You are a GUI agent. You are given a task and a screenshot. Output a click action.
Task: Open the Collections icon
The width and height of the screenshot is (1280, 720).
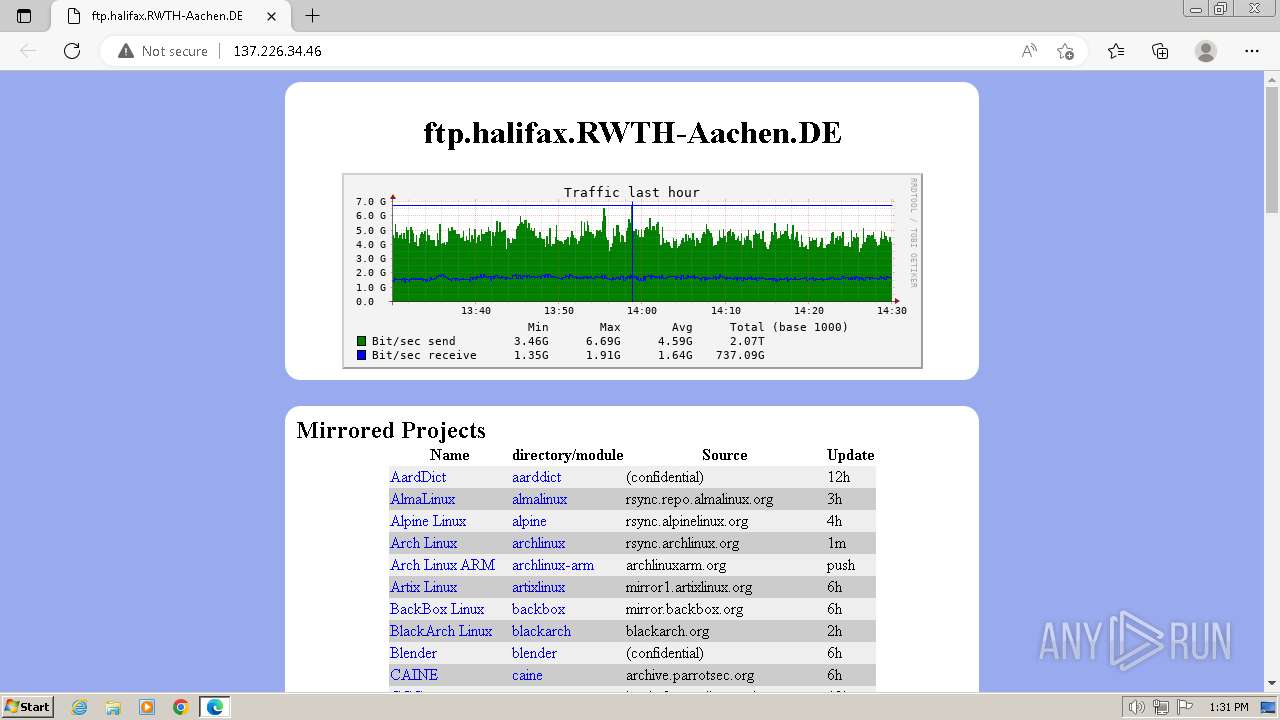tap(1160, 51)
